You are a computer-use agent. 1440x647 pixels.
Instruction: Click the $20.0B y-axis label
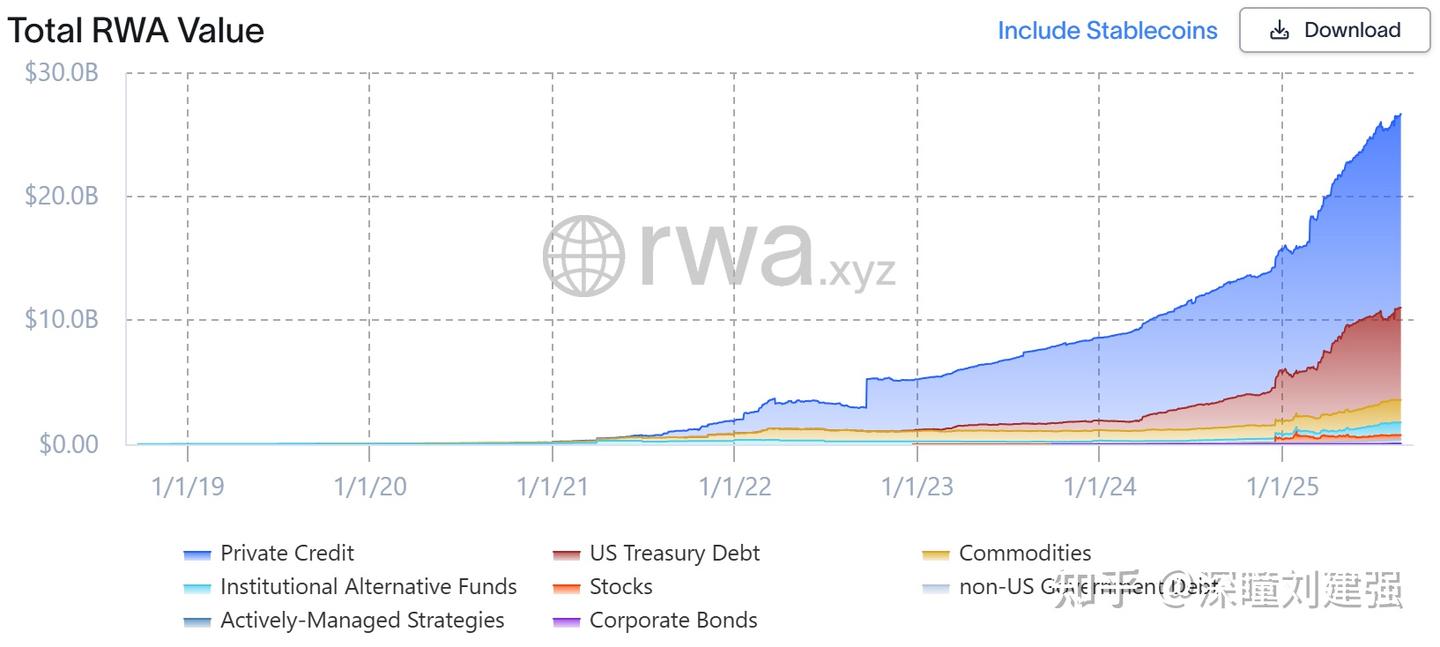click(x=61, y=196)
